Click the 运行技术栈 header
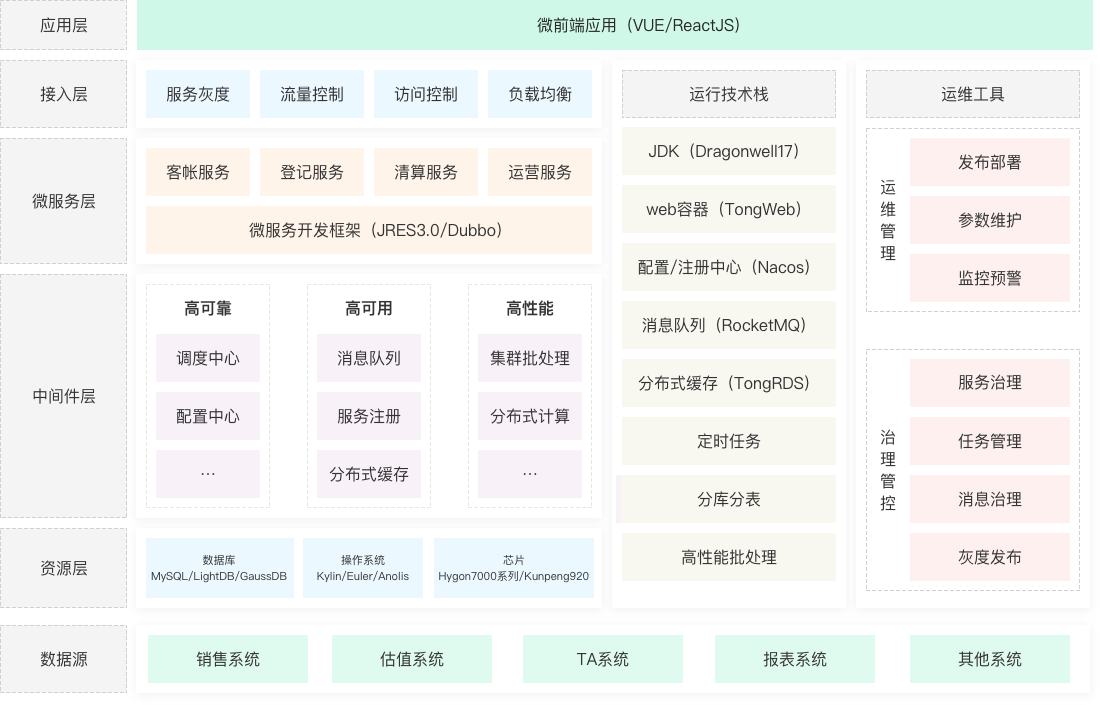Screen dimensions: 1100x705 (728, 94)
